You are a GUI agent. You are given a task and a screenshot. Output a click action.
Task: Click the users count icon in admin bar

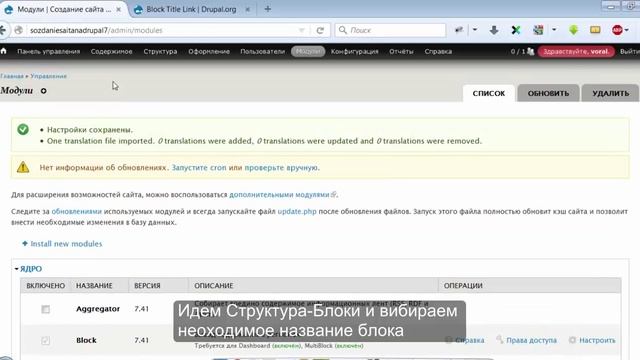point(530,51)
